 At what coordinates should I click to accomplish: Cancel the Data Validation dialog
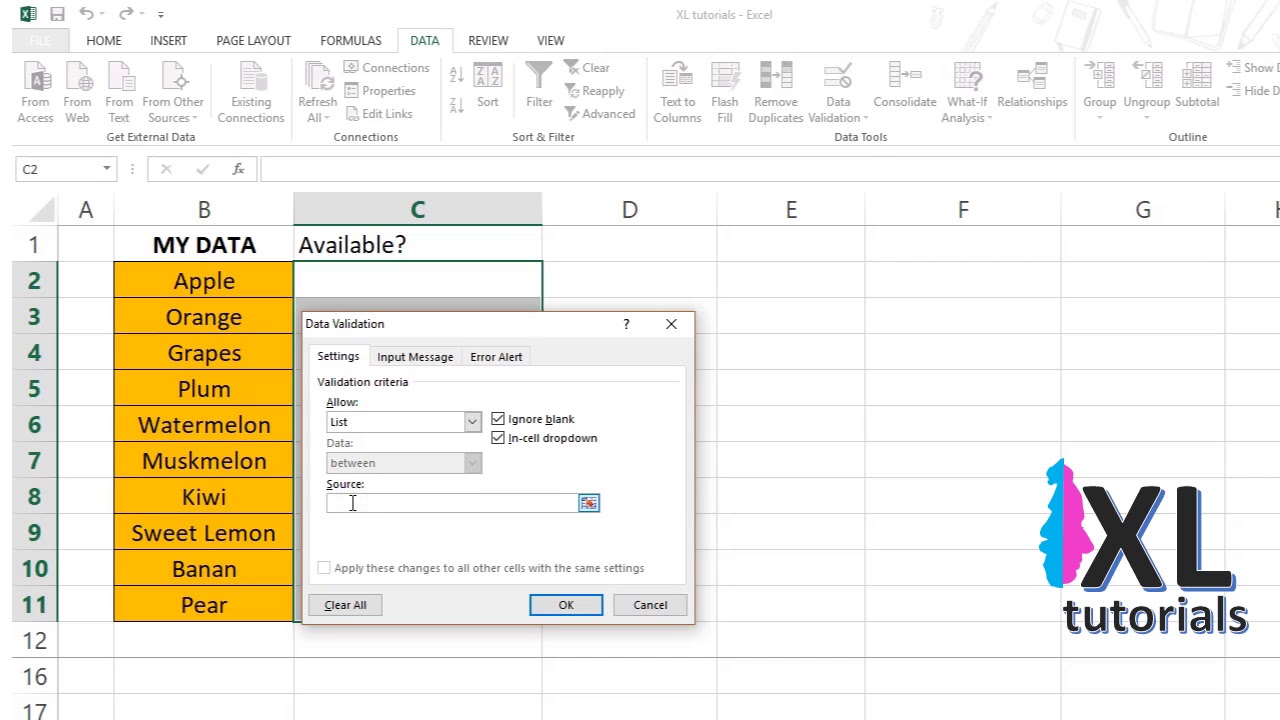[650, 605]
